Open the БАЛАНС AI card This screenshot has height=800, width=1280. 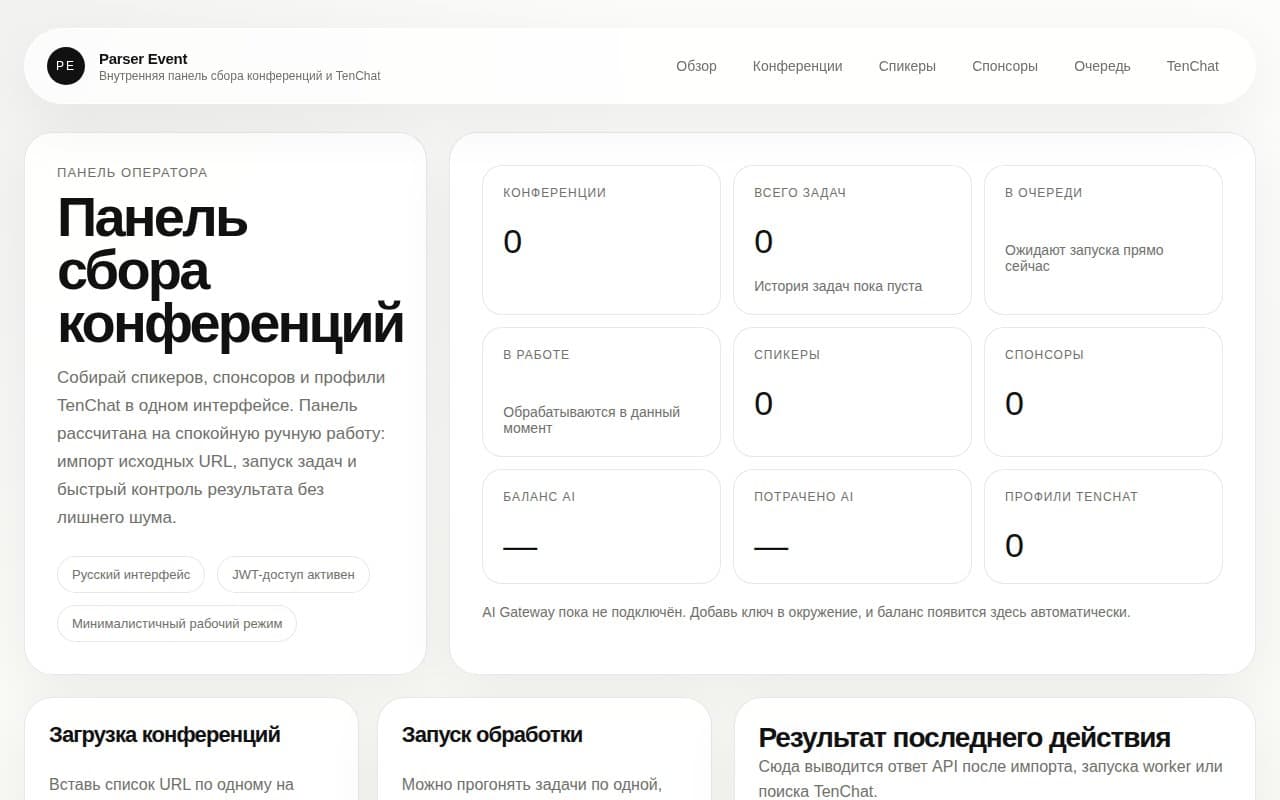pyautogui.click(x=601, y=526)
